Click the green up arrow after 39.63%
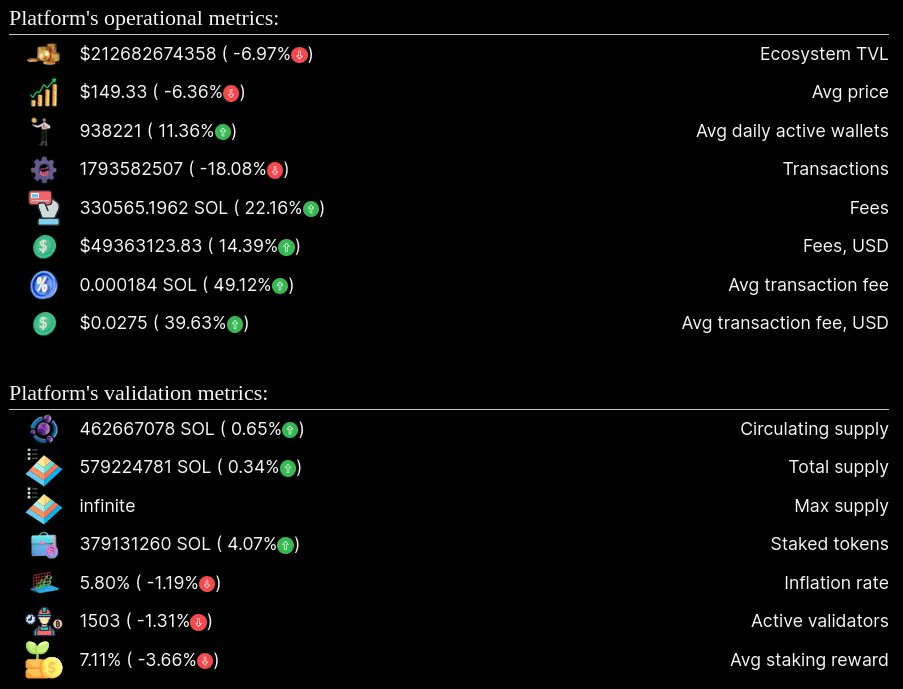 [234, 324]
